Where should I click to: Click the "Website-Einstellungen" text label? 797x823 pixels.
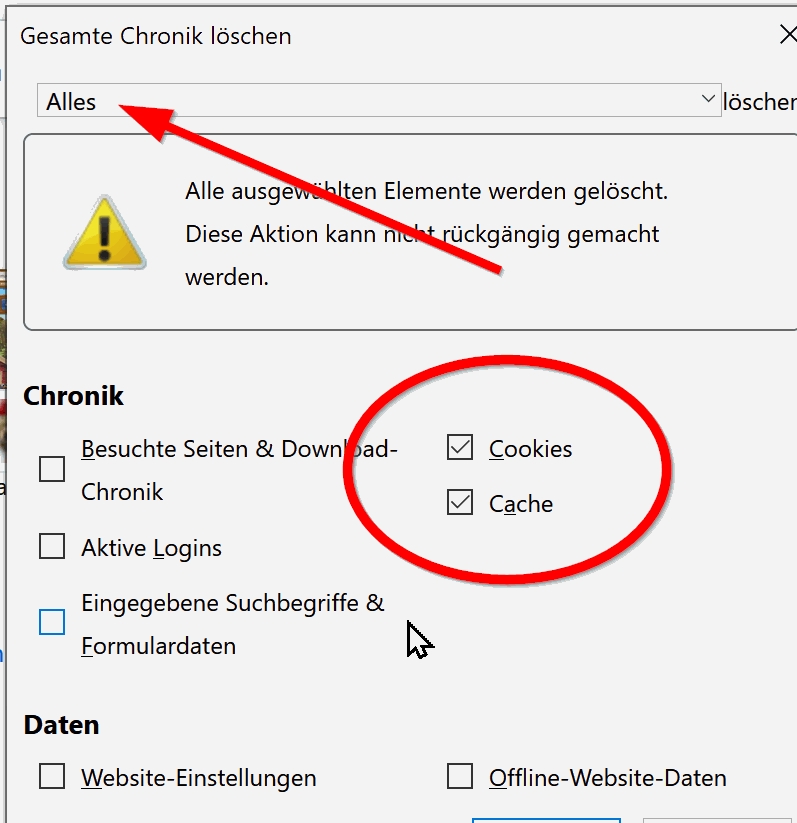pyautogui.click(x=198, y=778)
